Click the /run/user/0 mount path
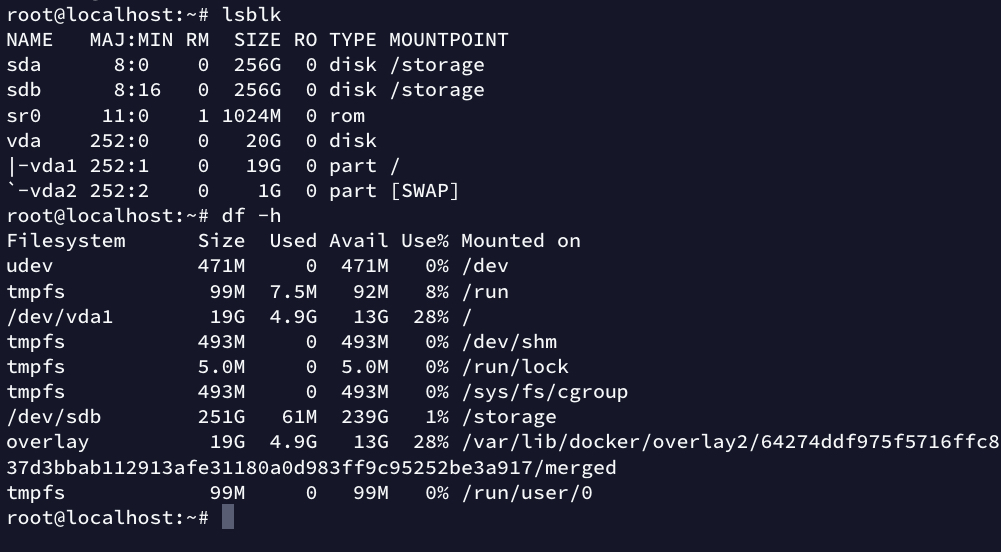The width and height of the screenshot is (1001, 552). point(527,493)
